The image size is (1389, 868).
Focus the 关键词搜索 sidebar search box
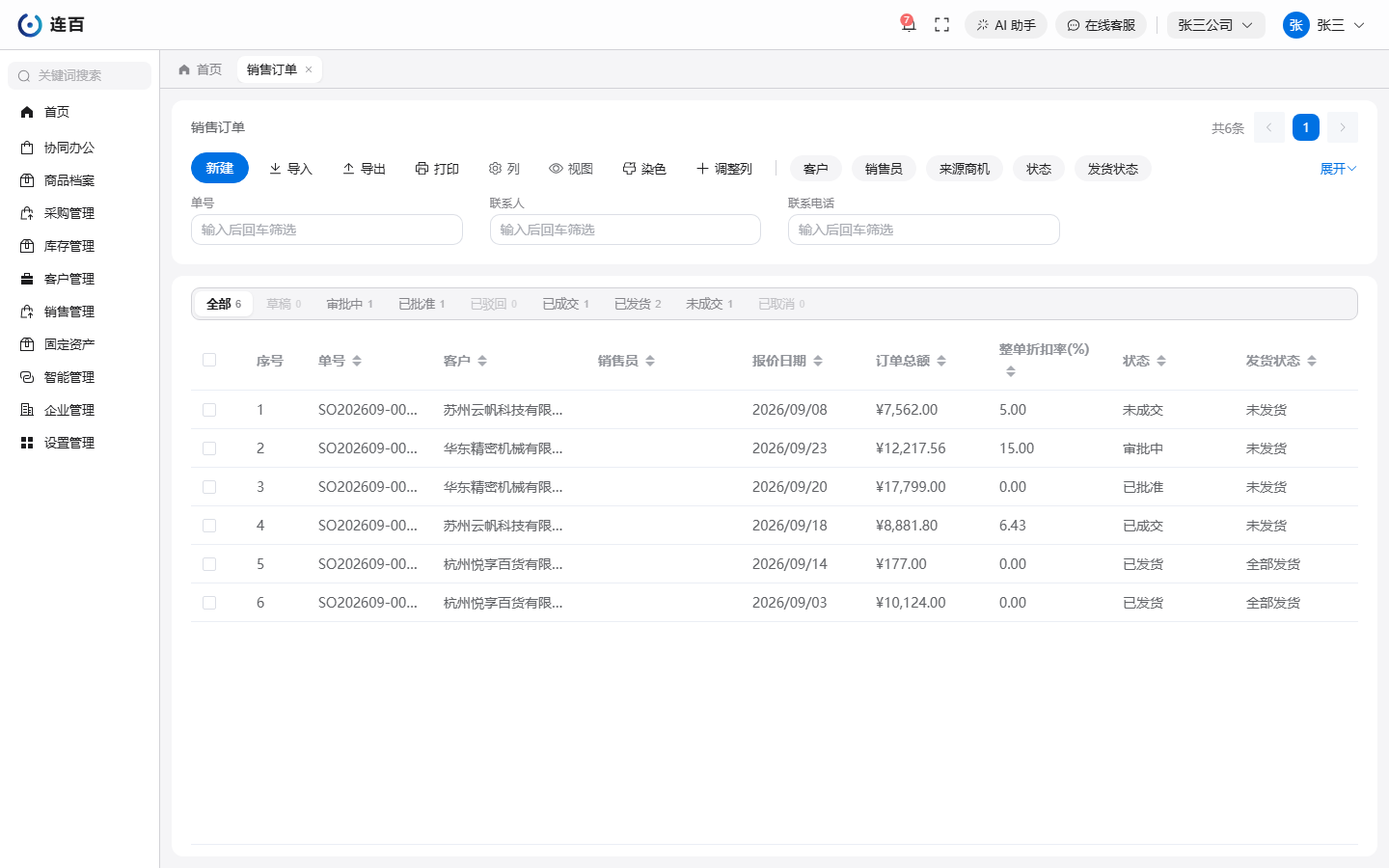80,75
